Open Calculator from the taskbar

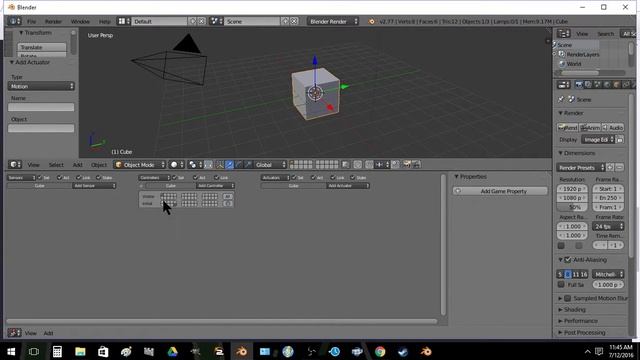(x=57, y=351)
